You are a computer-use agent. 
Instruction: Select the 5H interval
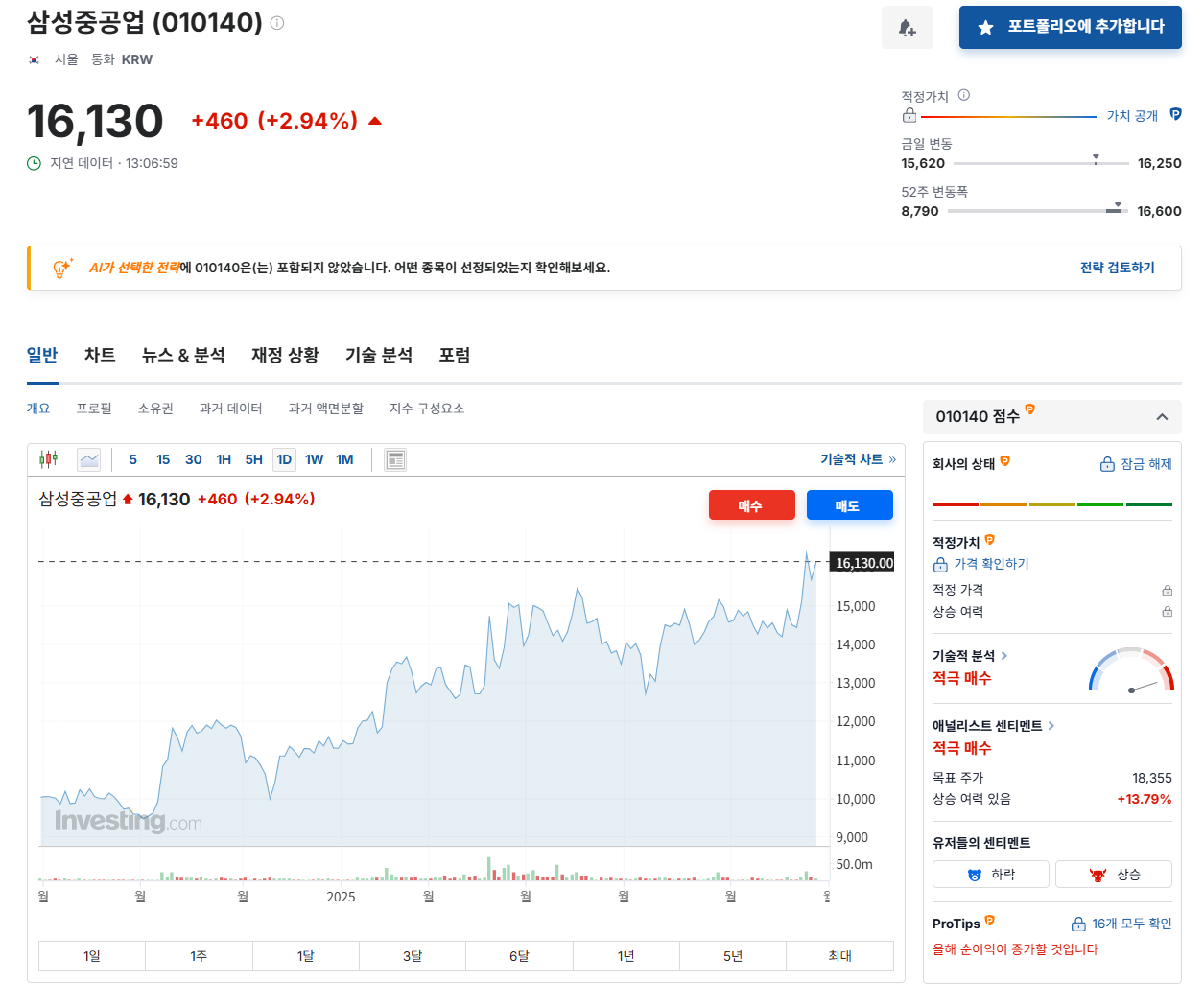(x=253, y=459)
